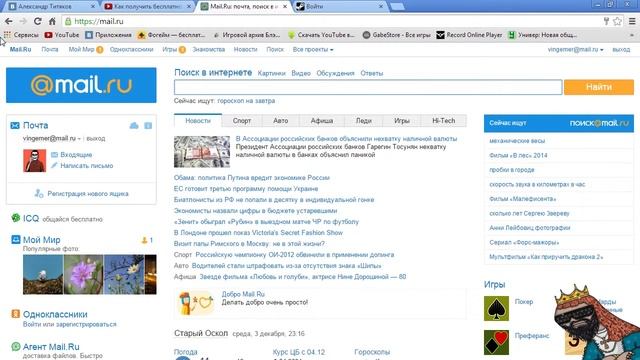Open Видео search category
The width and height of the screenshot is (640, 360).
[x=301, y=73]
